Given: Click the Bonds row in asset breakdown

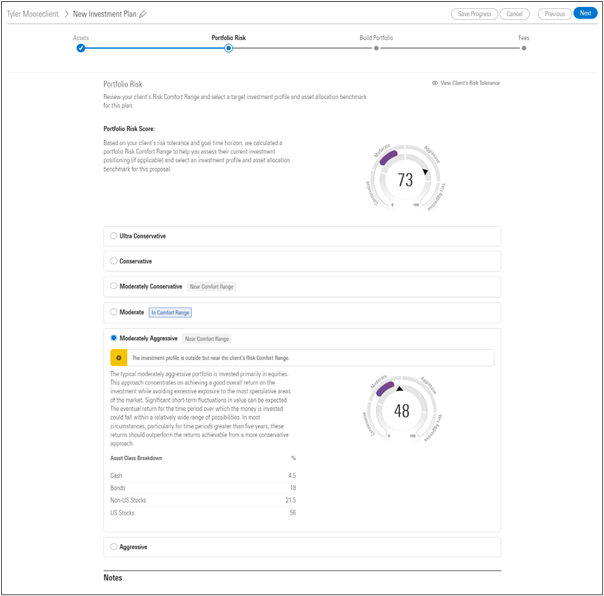Looking at the screenshot, I should (x=203, y=488).
